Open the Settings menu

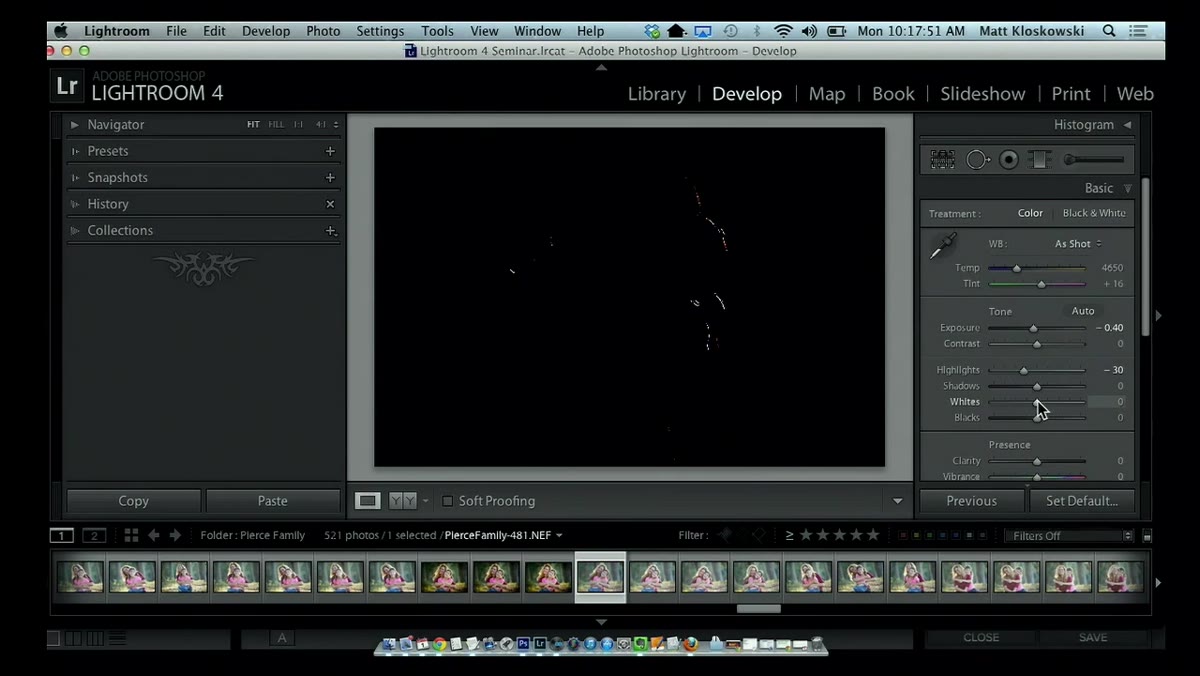pos(380,31)
